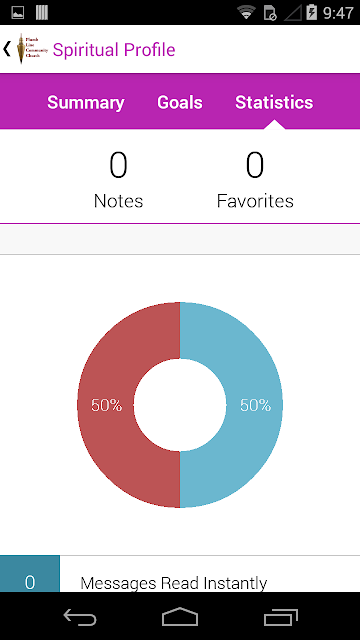Tap the Messages Read Instantly row
Screen dimensions: 360x640
click(180, 574)
